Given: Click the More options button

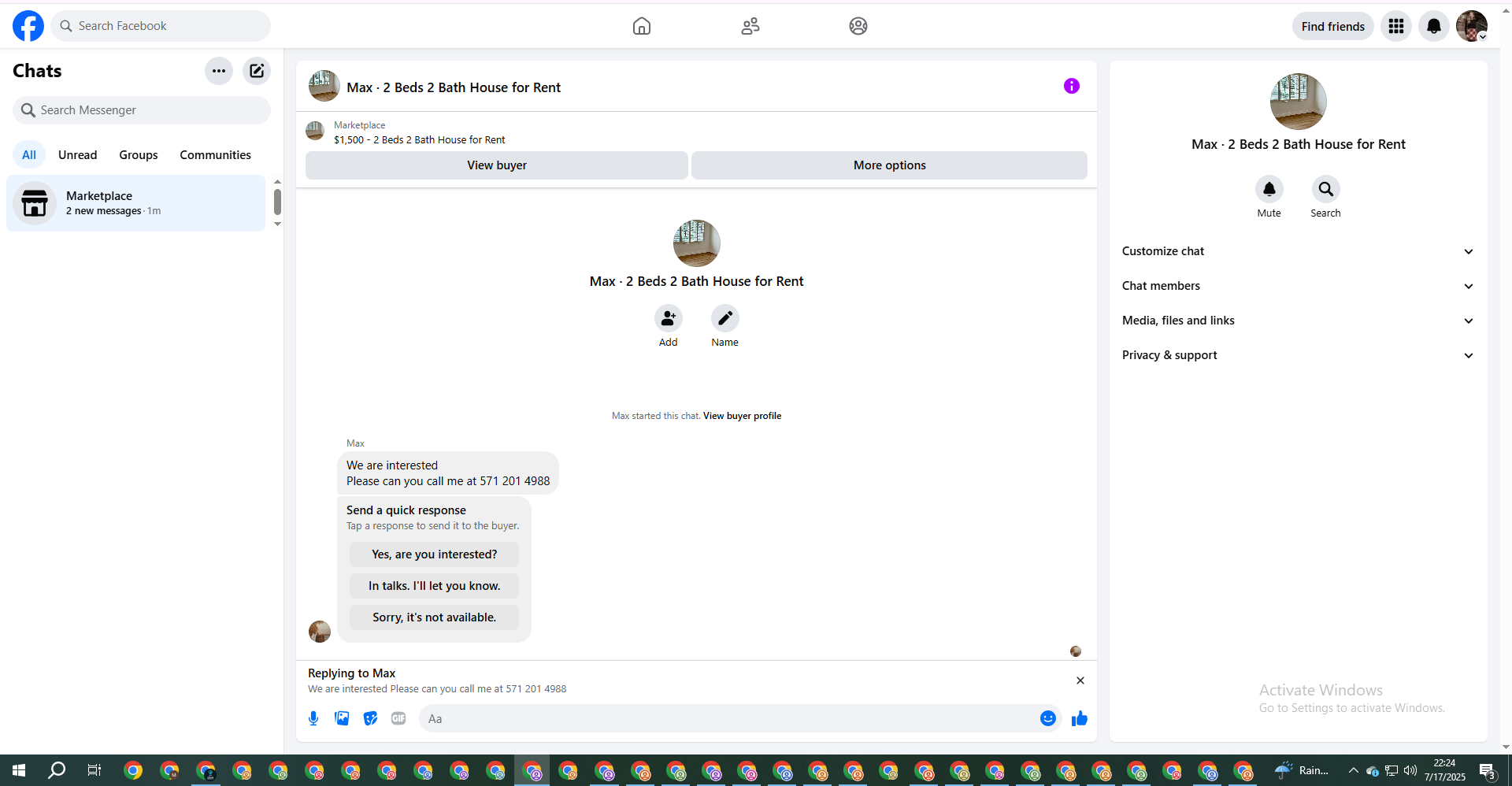Looking at the screenshot, I should pos(889,165).
